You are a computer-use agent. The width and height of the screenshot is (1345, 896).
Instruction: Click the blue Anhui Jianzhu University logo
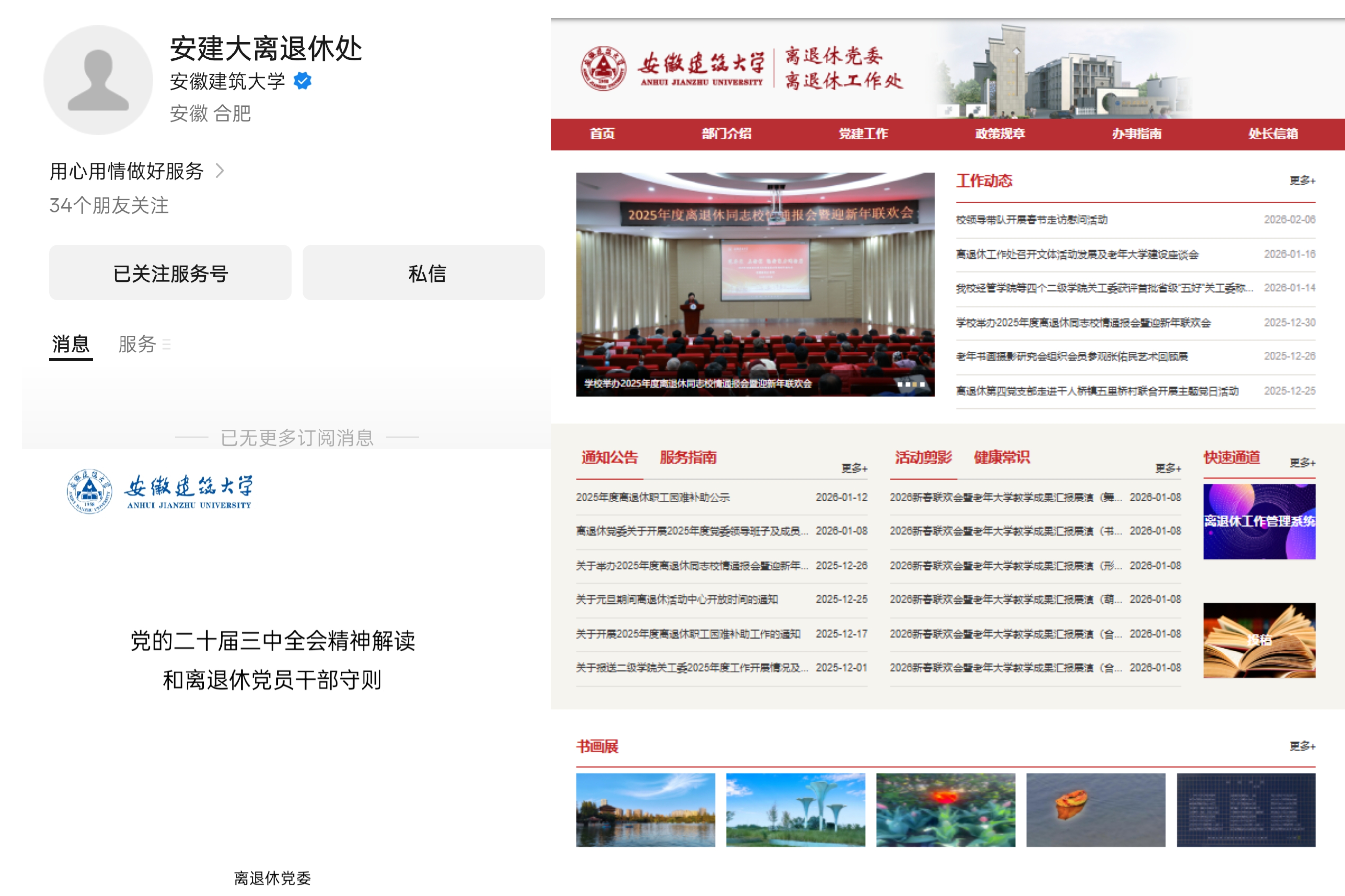(160, 492)
